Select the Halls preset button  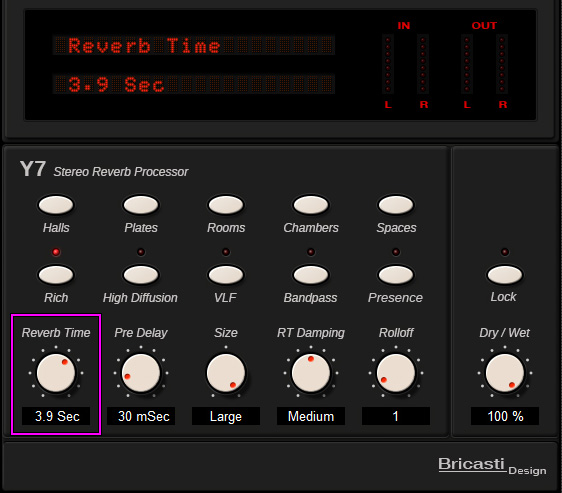56,205
